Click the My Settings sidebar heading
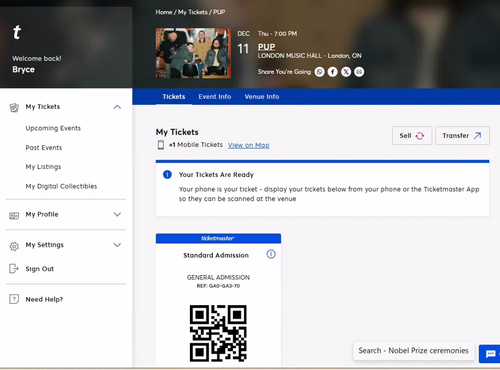 (x=45, y=245)
